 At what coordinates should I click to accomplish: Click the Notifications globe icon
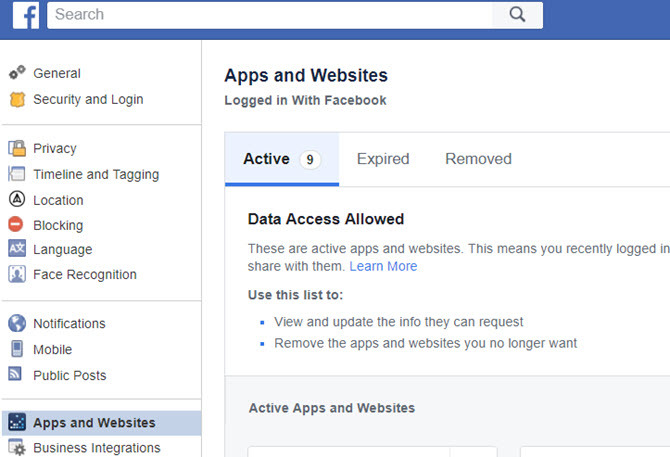(x=17, y=323)
